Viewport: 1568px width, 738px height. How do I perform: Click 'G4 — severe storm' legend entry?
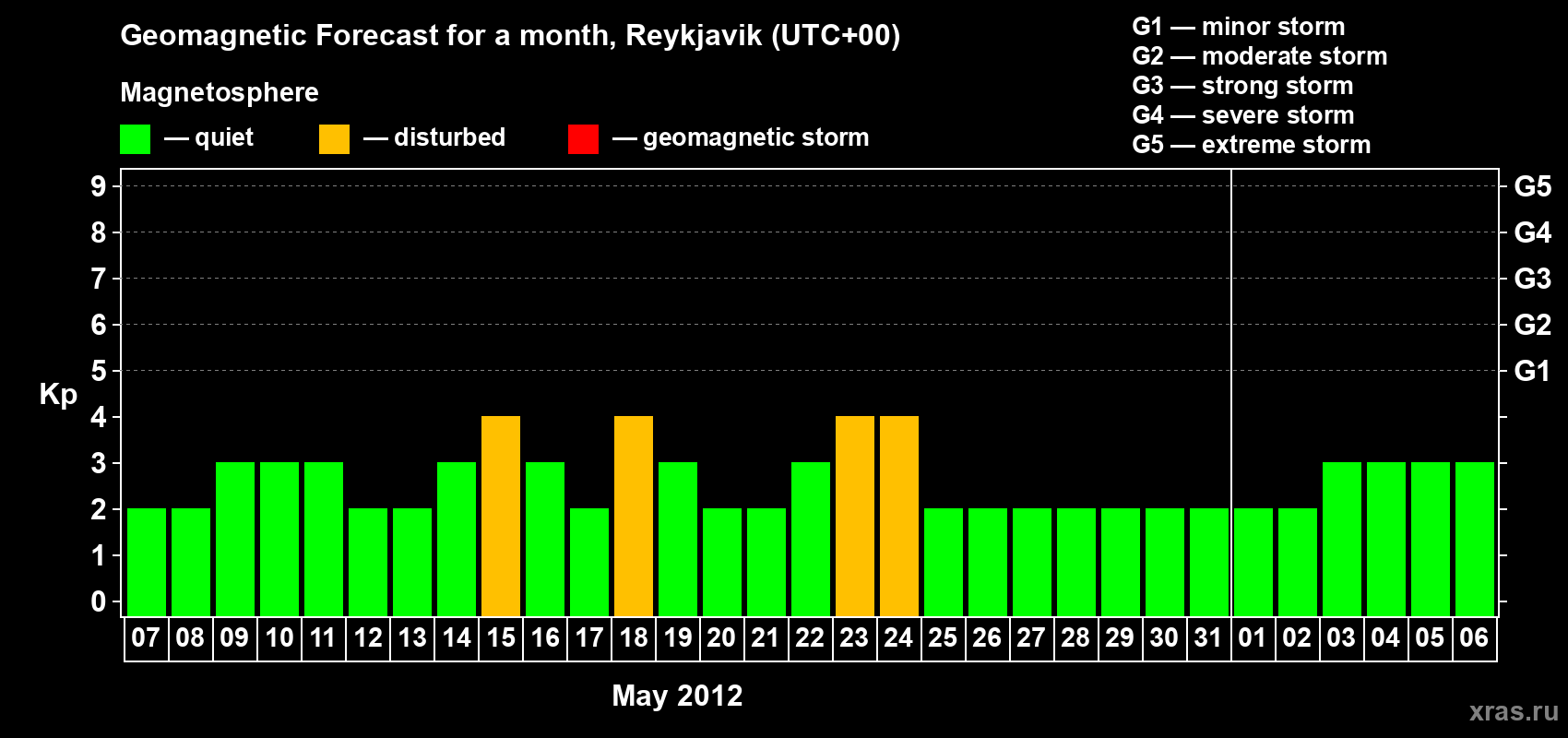point(1243,115)
